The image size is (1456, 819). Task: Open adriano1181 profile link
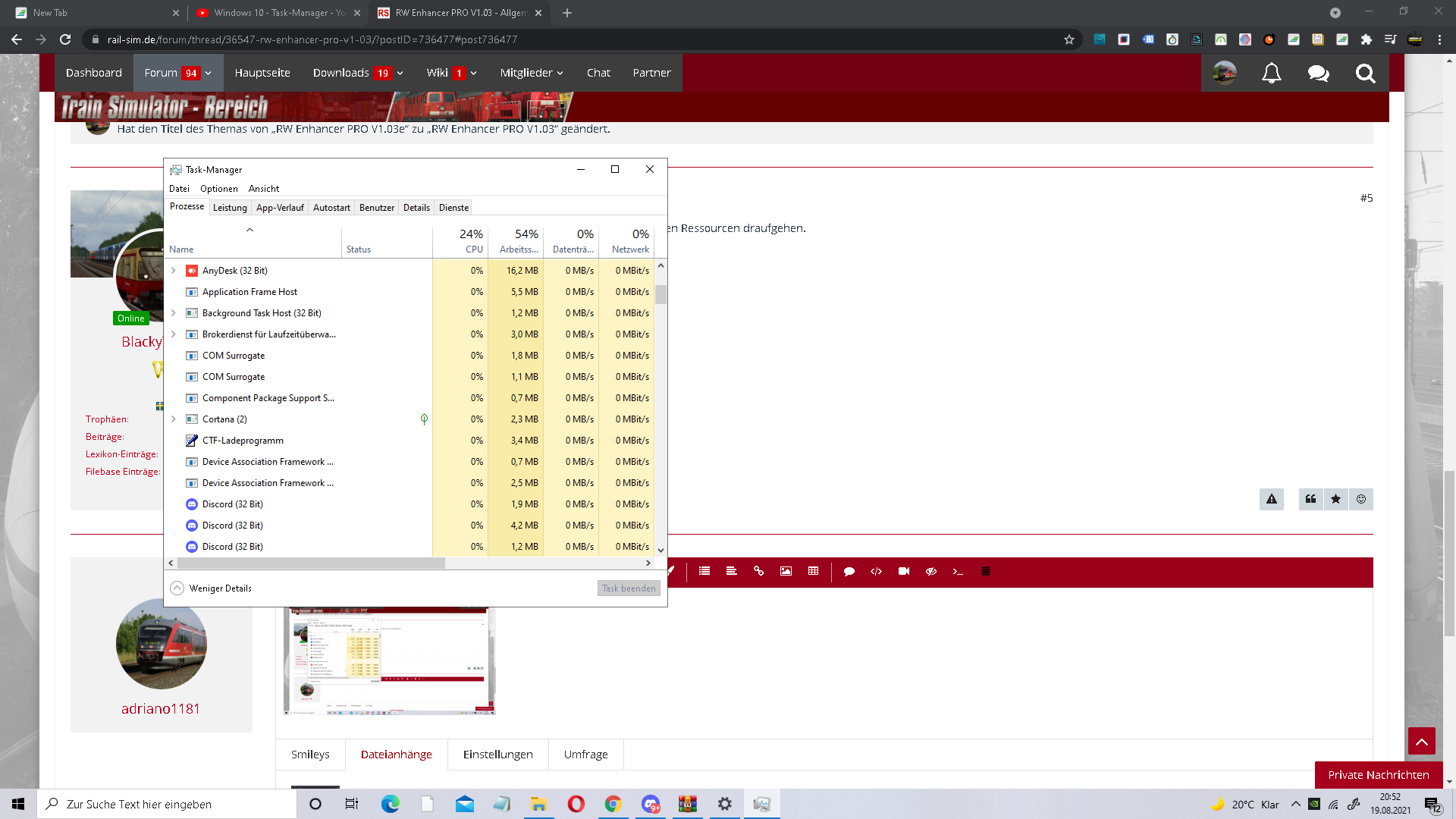(161, 708)
